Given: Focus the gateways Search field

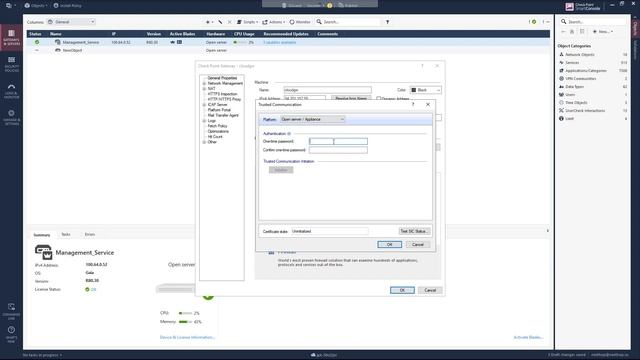Looking at the screenshot, I should tap(349, 22).
